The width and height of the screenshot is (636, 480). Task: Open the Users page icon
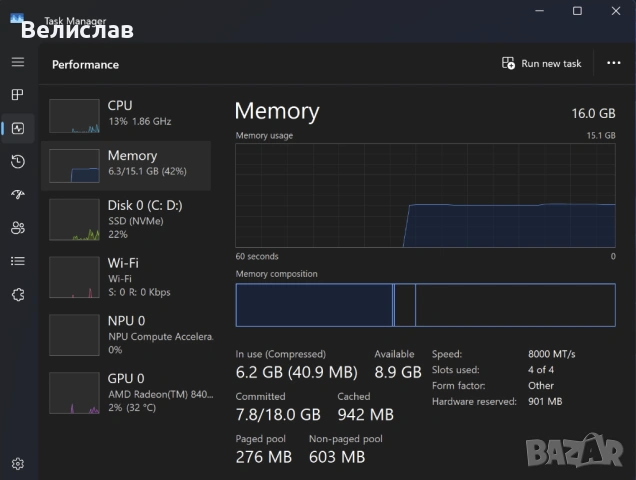[17, 228]
